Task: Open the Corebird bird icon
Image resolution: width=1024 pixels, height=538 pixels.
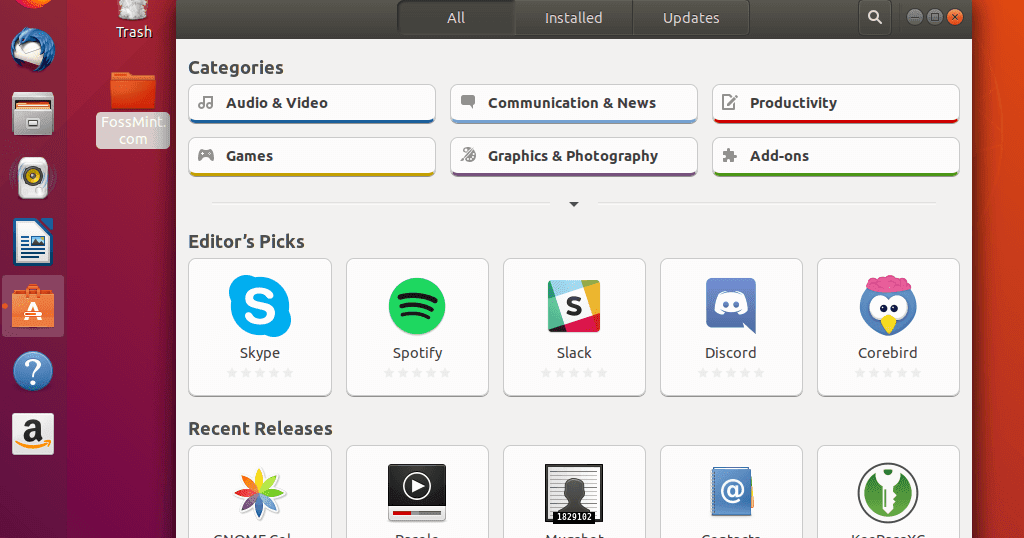Action: (x=888, y=306)
